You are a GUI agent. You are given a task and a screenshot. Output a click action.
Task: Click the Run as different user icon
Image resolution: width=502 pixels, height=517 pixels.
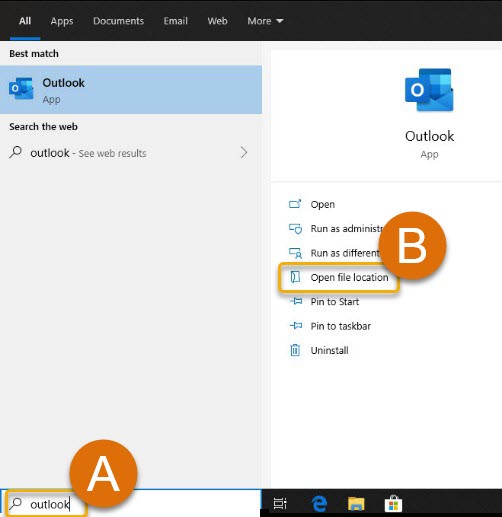295,253
